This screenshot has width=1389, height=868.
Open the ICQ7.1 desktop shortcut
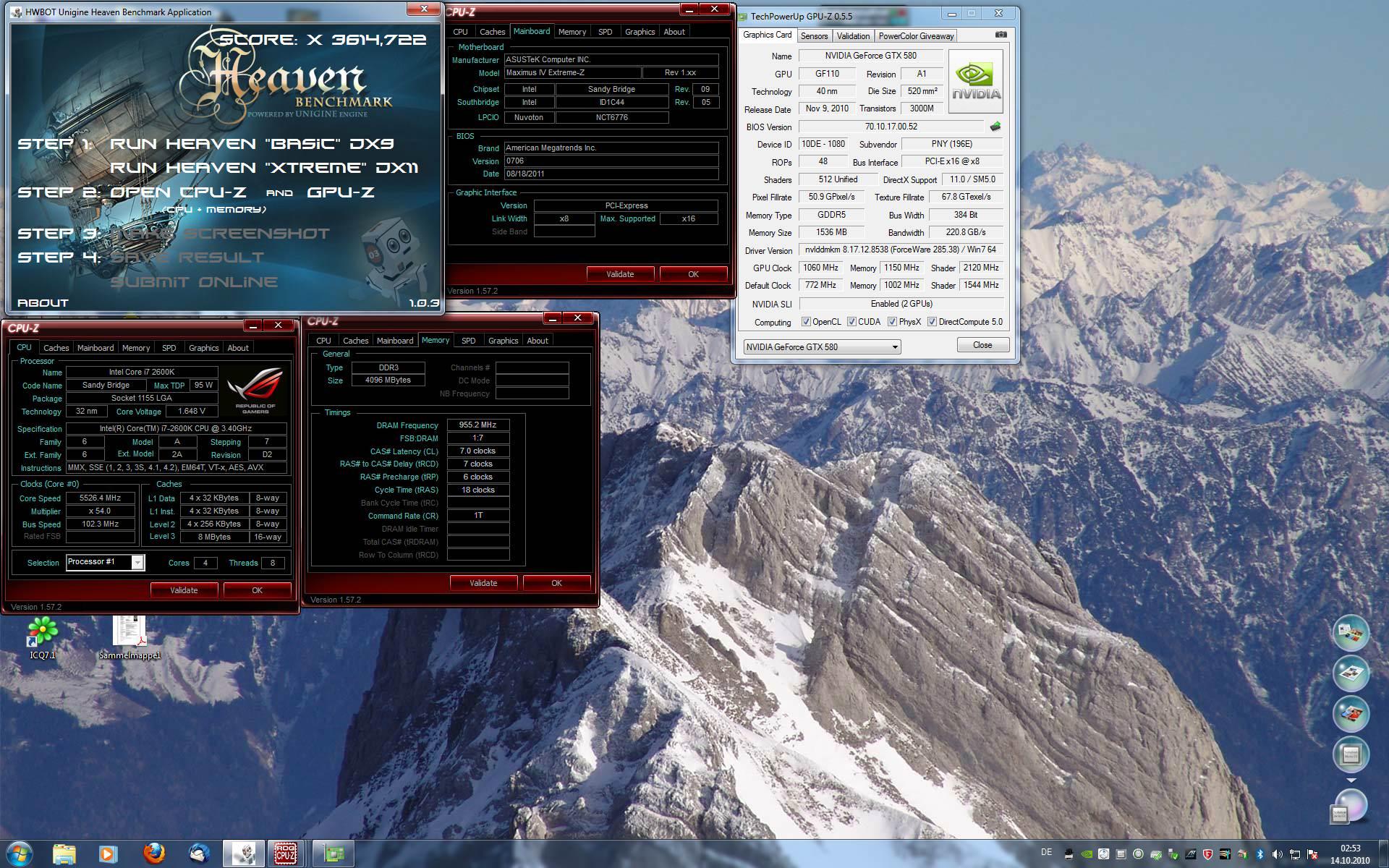pos(42,638)
